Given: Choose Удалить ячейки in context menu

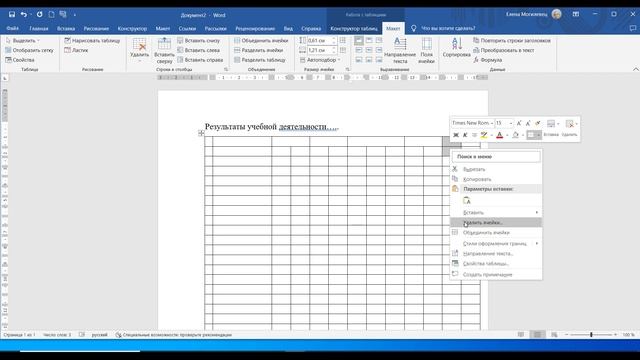Looking at the screenshot, I should [x=496, y=223].
